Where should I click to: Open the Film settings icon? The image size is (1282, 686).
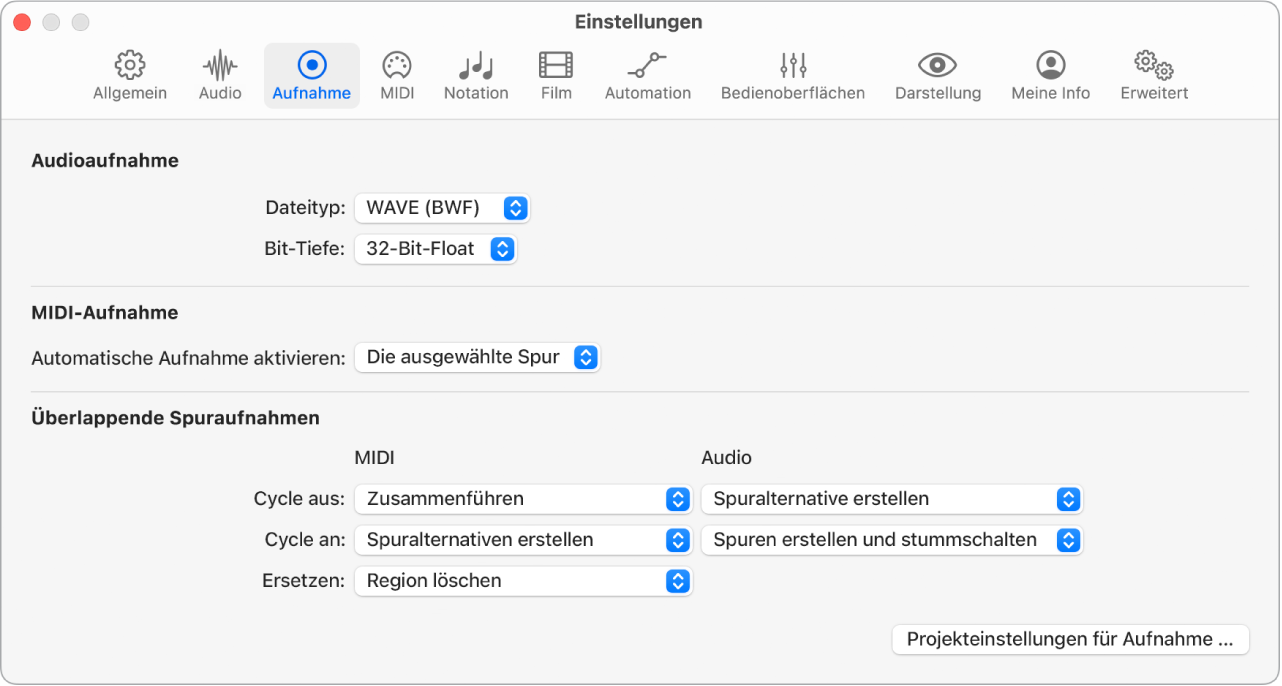[x=556, y=66]
